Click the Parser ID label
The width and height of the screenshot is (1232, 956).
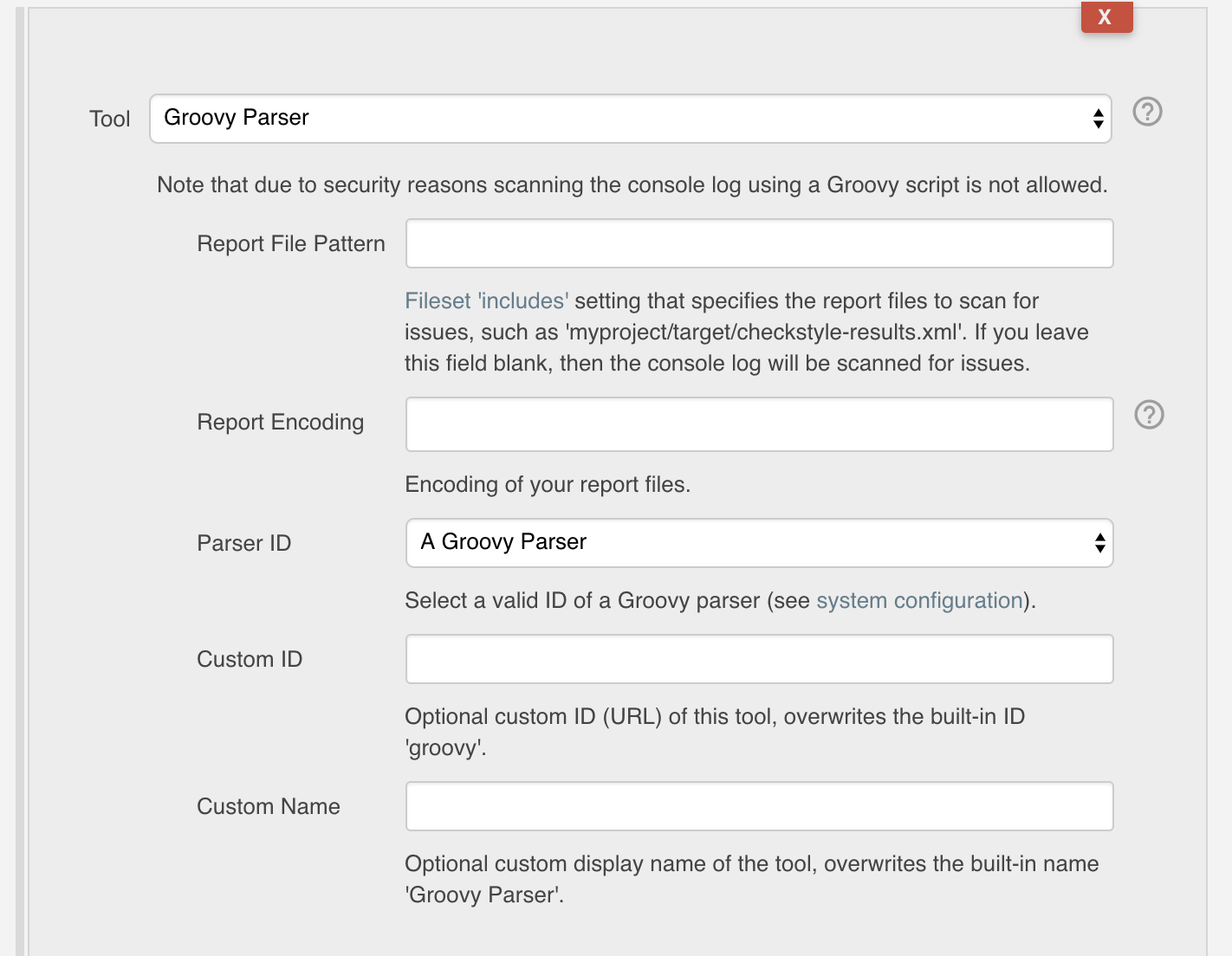click(x=243, y=543)
